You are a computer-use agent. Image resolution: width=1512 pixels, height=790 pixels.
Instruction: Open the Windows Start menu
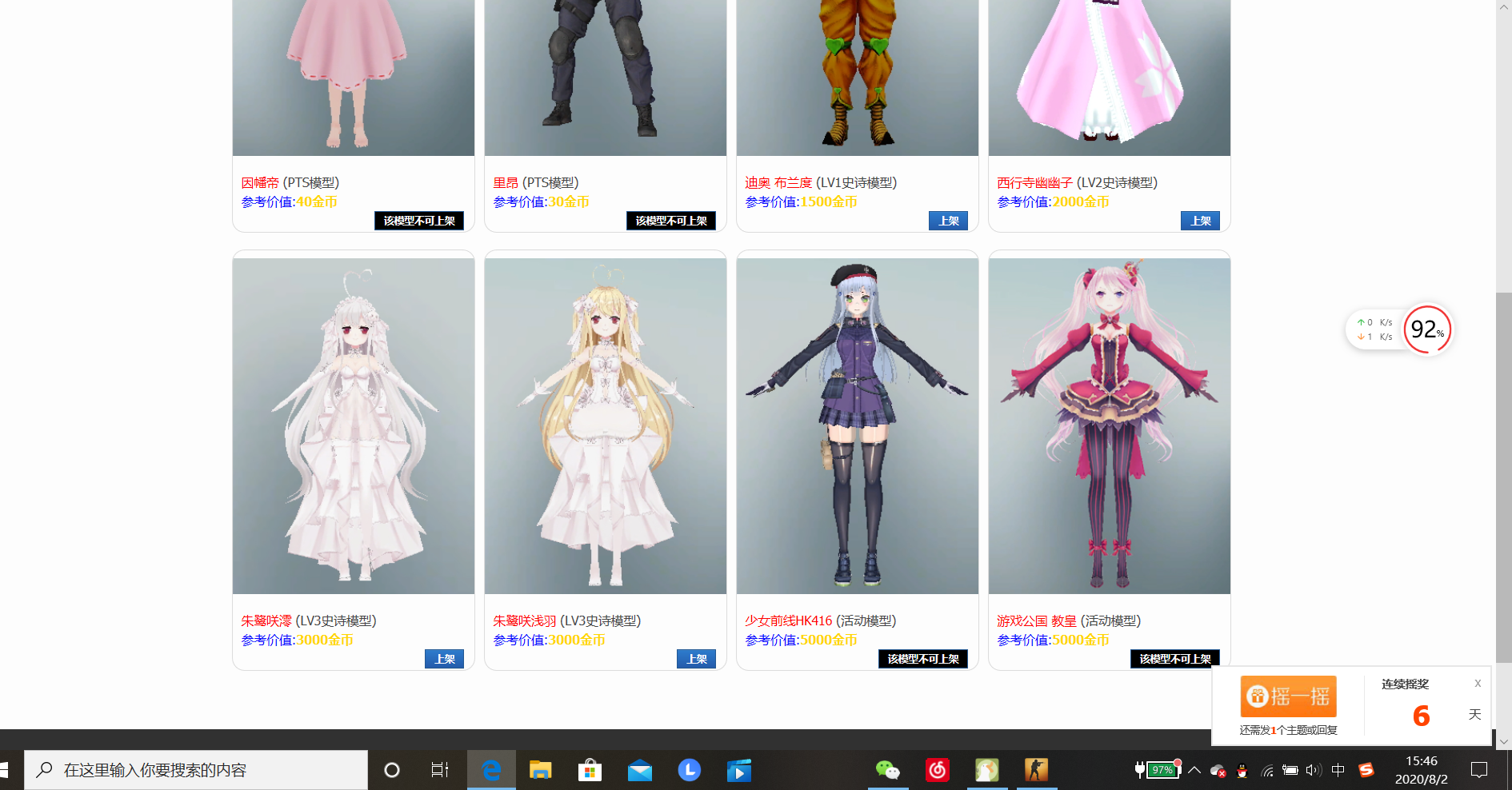pos(12,769)
